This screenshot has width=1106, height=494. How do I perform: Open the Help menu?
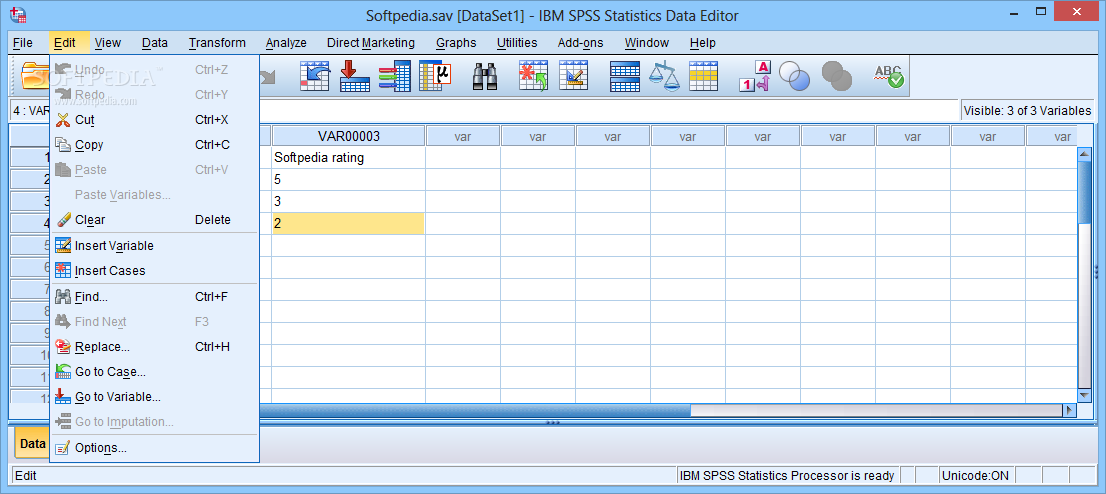click(703, 43)
